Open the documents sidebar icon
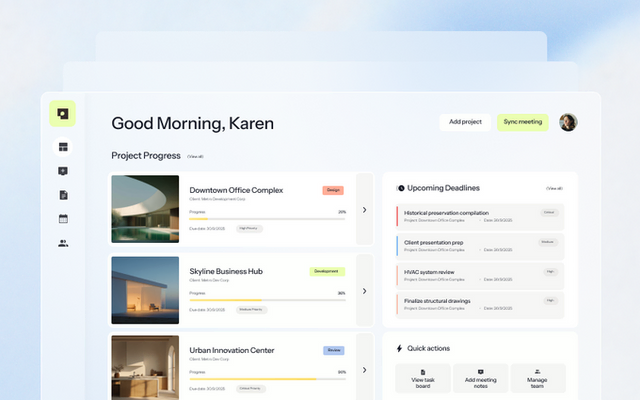The image size is (640, 400). pos(63,195)
